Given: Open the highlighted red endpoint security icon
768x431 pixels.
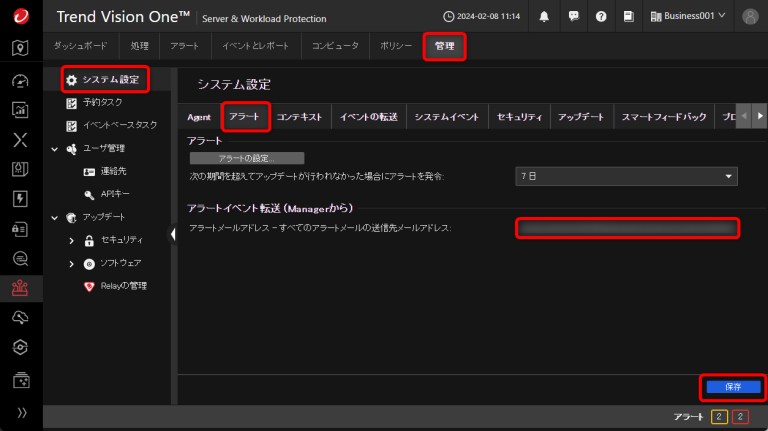Looking at the screenshot, I should (20, 288).
